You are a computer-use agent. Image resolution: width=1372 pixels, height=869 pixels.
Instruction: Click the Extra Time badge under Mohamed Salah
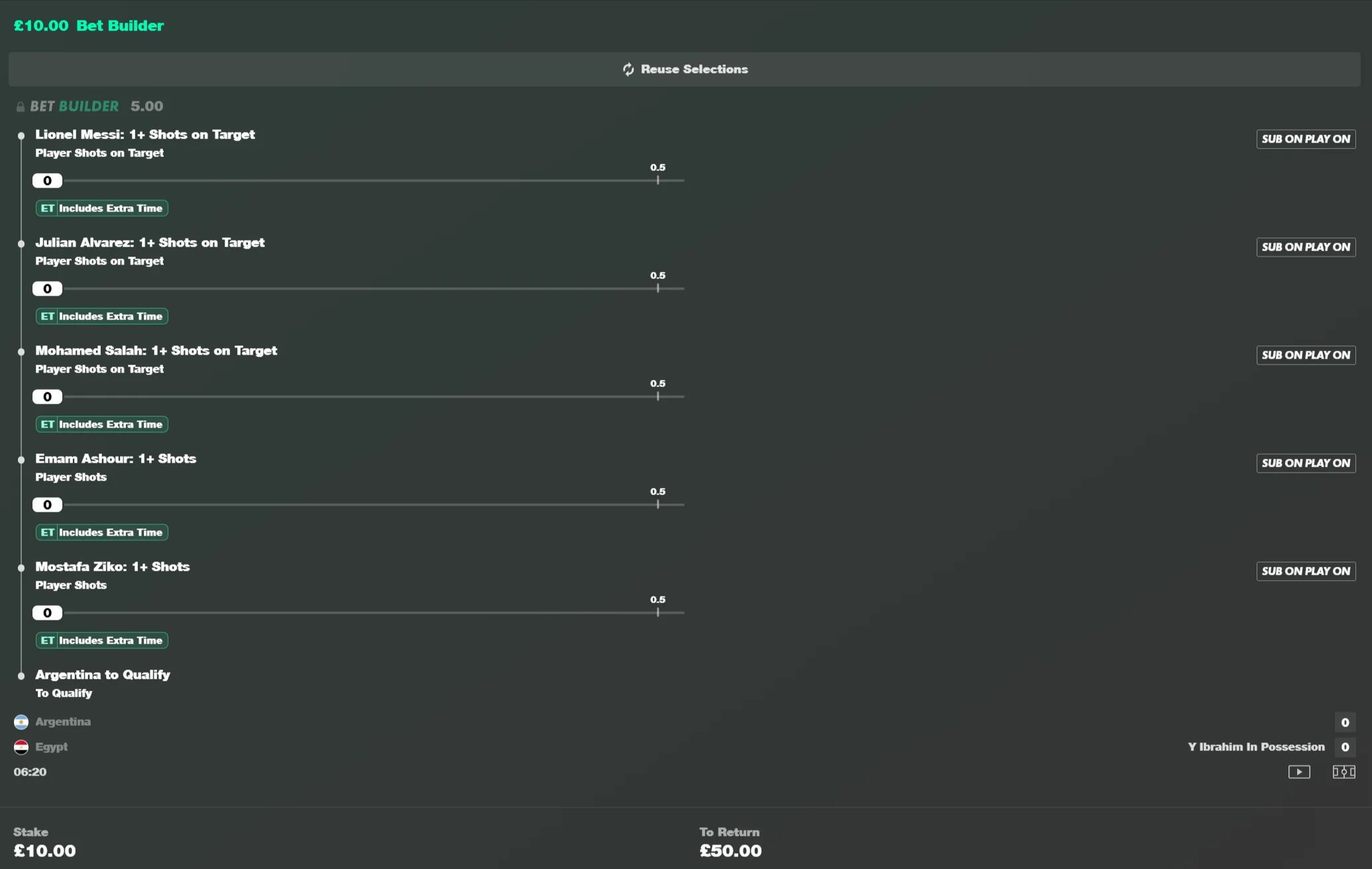point(101,424)
